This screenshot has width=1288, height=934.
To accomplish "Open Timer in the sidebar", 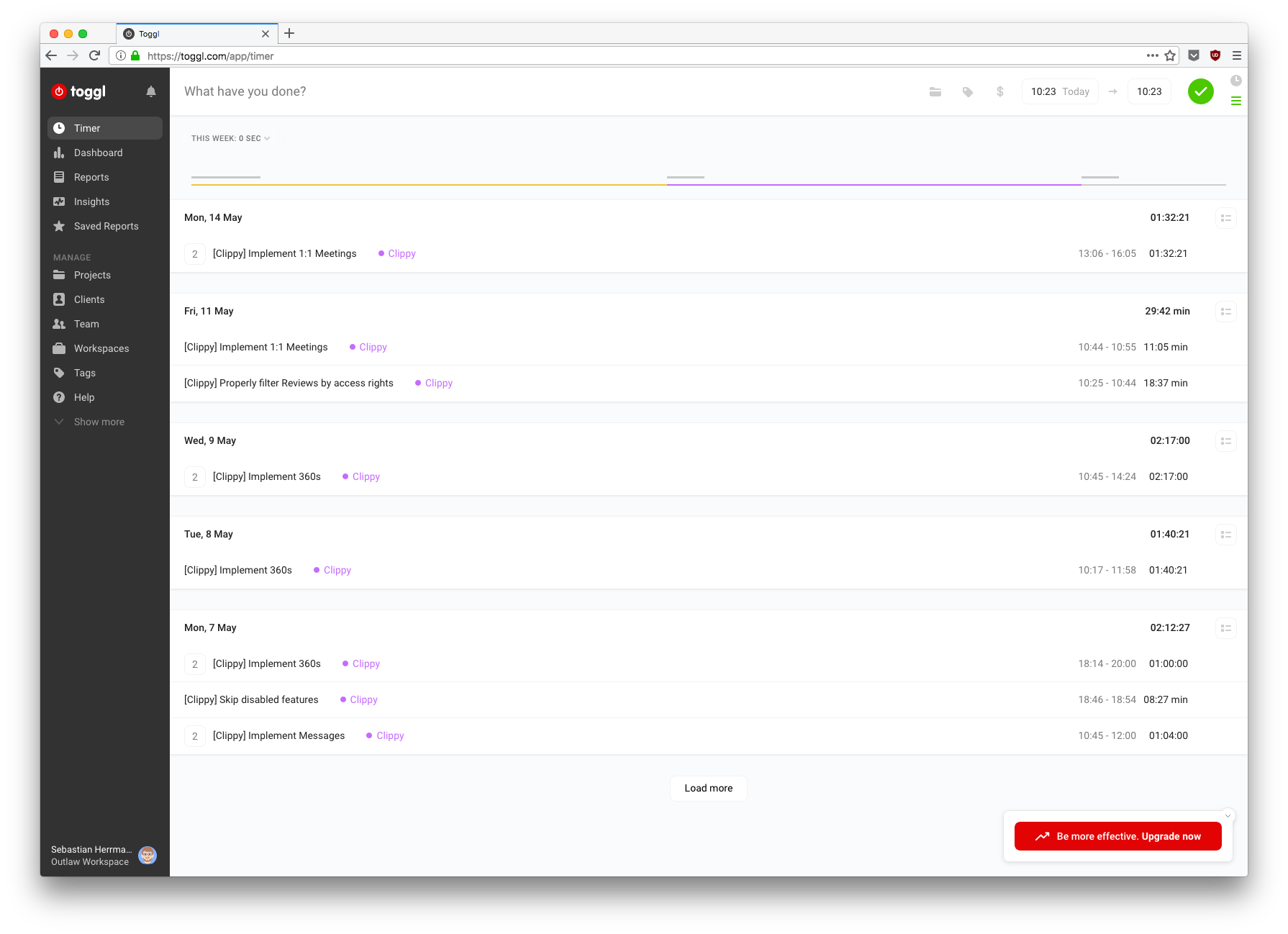I will (x=105, y=128).
